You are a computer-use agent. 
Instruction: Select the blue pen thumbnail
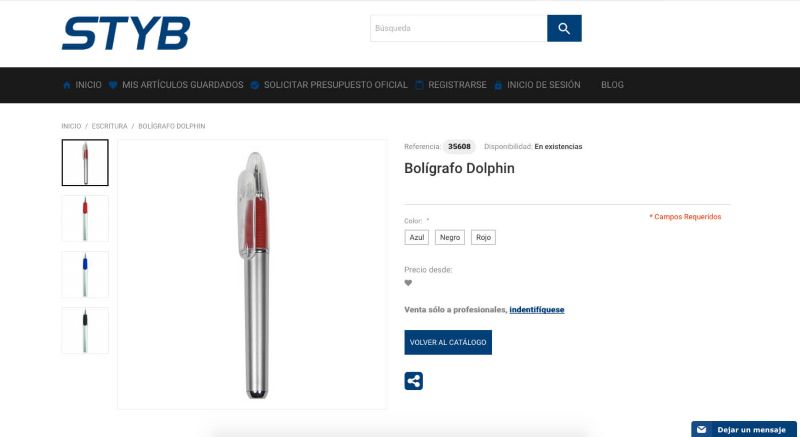click(85, 274)
